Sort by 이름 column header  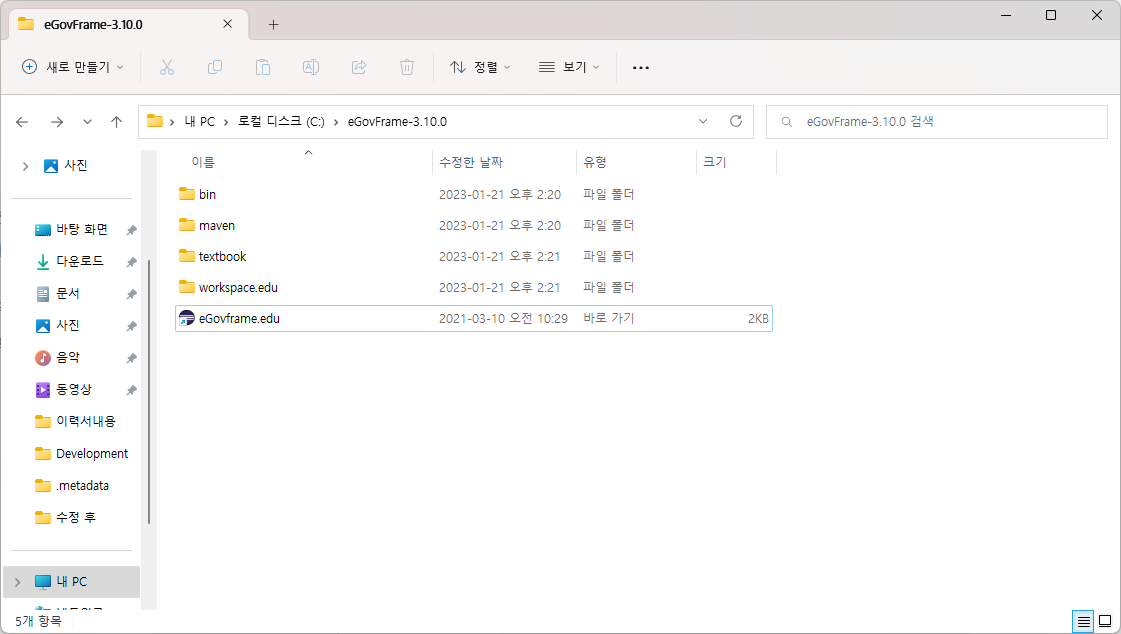tap(203, 162)
